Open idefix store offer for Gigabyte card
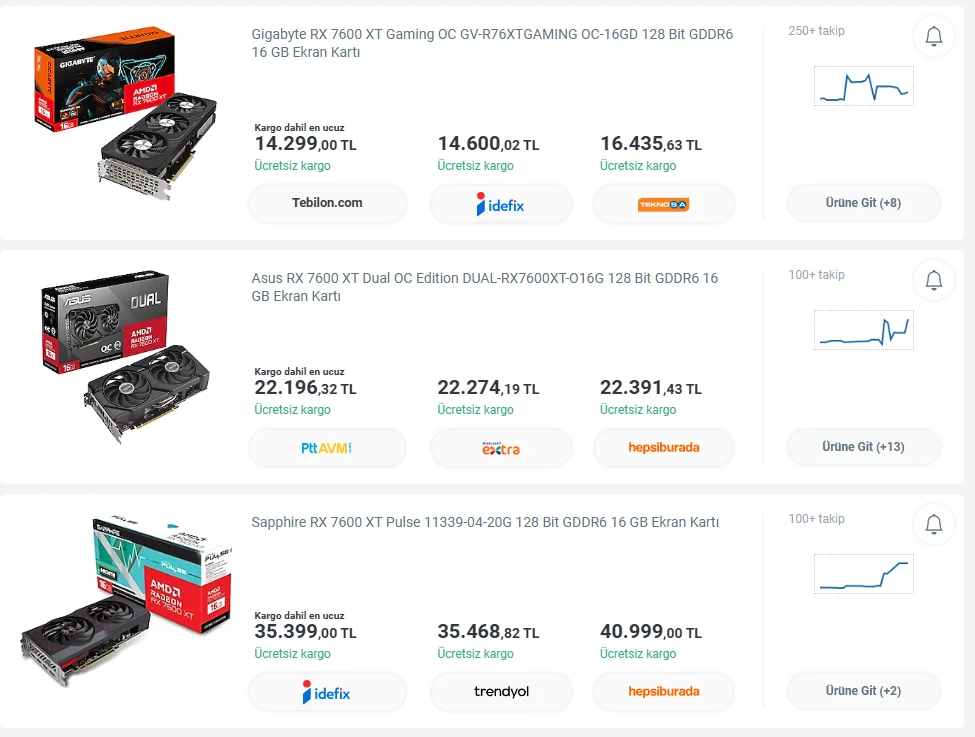The image size is (975, 737). (x=501, y=204)
